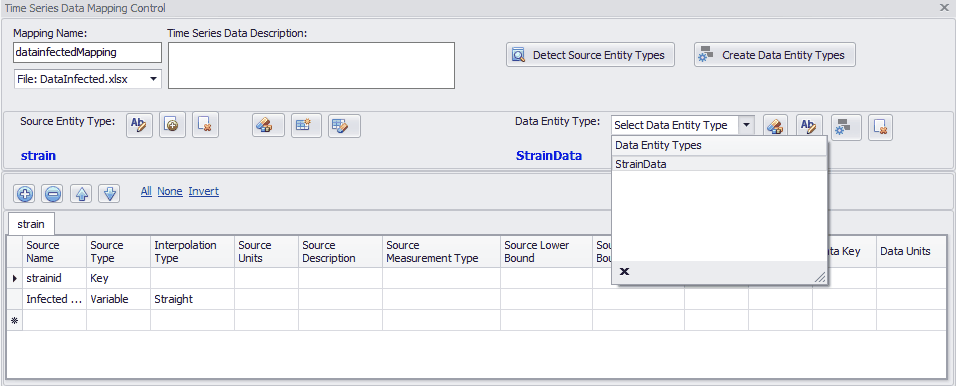Viewport: 956px width, 386px height.
Task: Add a new source entity type
Action: tap(173, 126)
